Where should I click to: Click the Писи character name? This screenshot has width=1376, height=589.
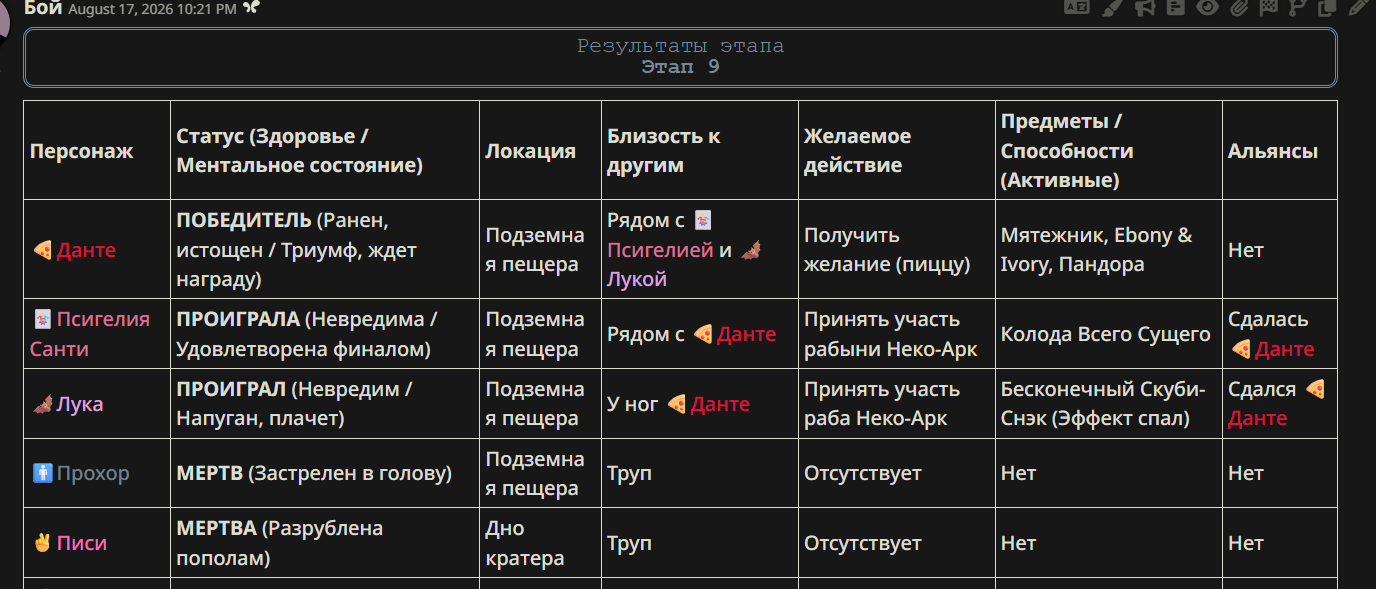click(81, 543)
